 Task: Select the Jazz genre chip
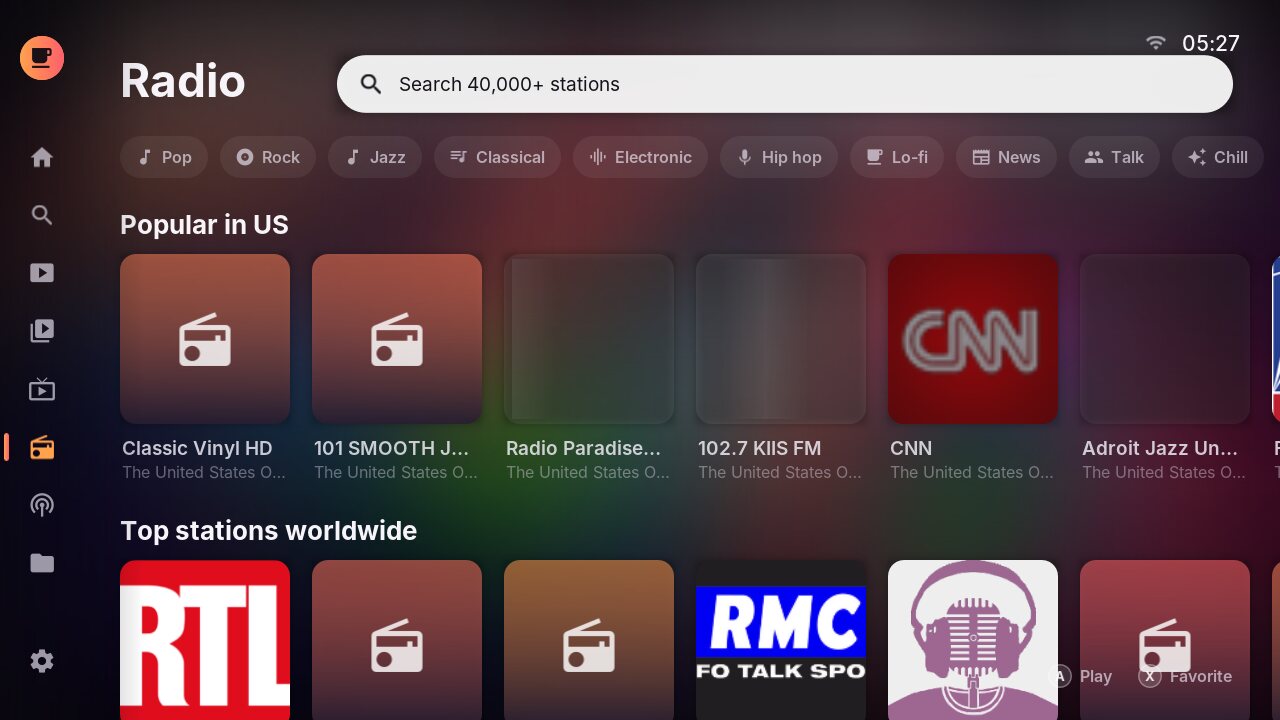(375, 157)
